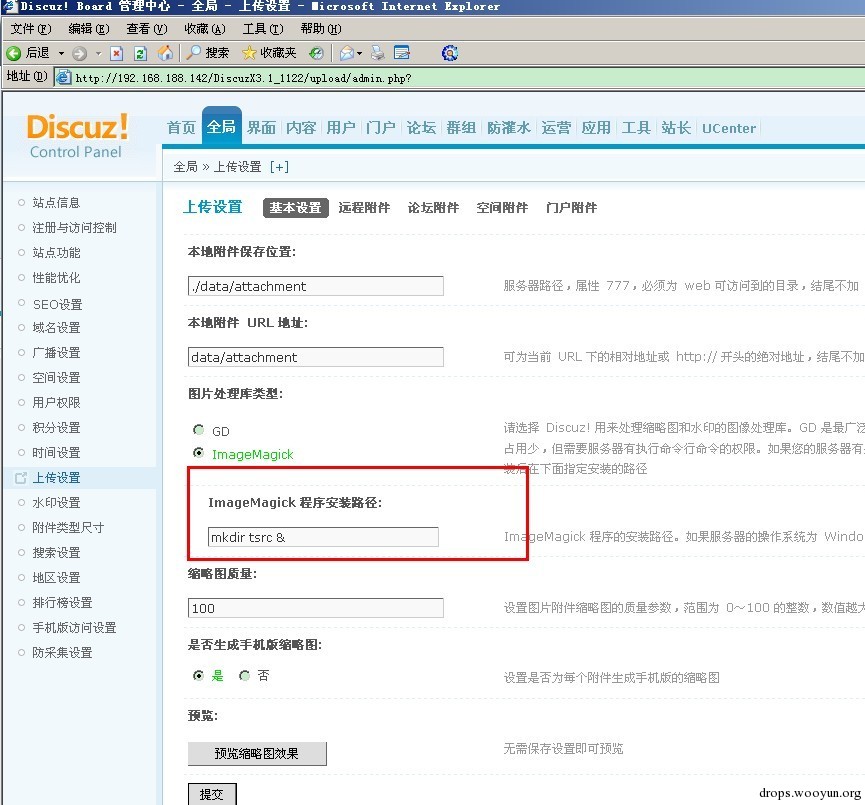Click the 预览缩略图效果 button
The image size is (865, 805).
click(257, 754)
